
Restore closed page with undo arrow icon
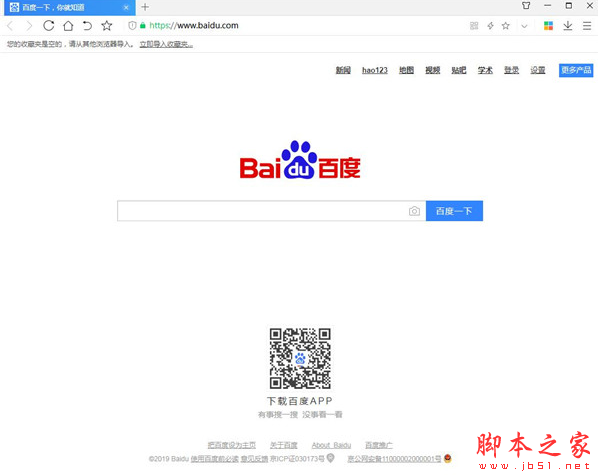(x=87, y=26)
